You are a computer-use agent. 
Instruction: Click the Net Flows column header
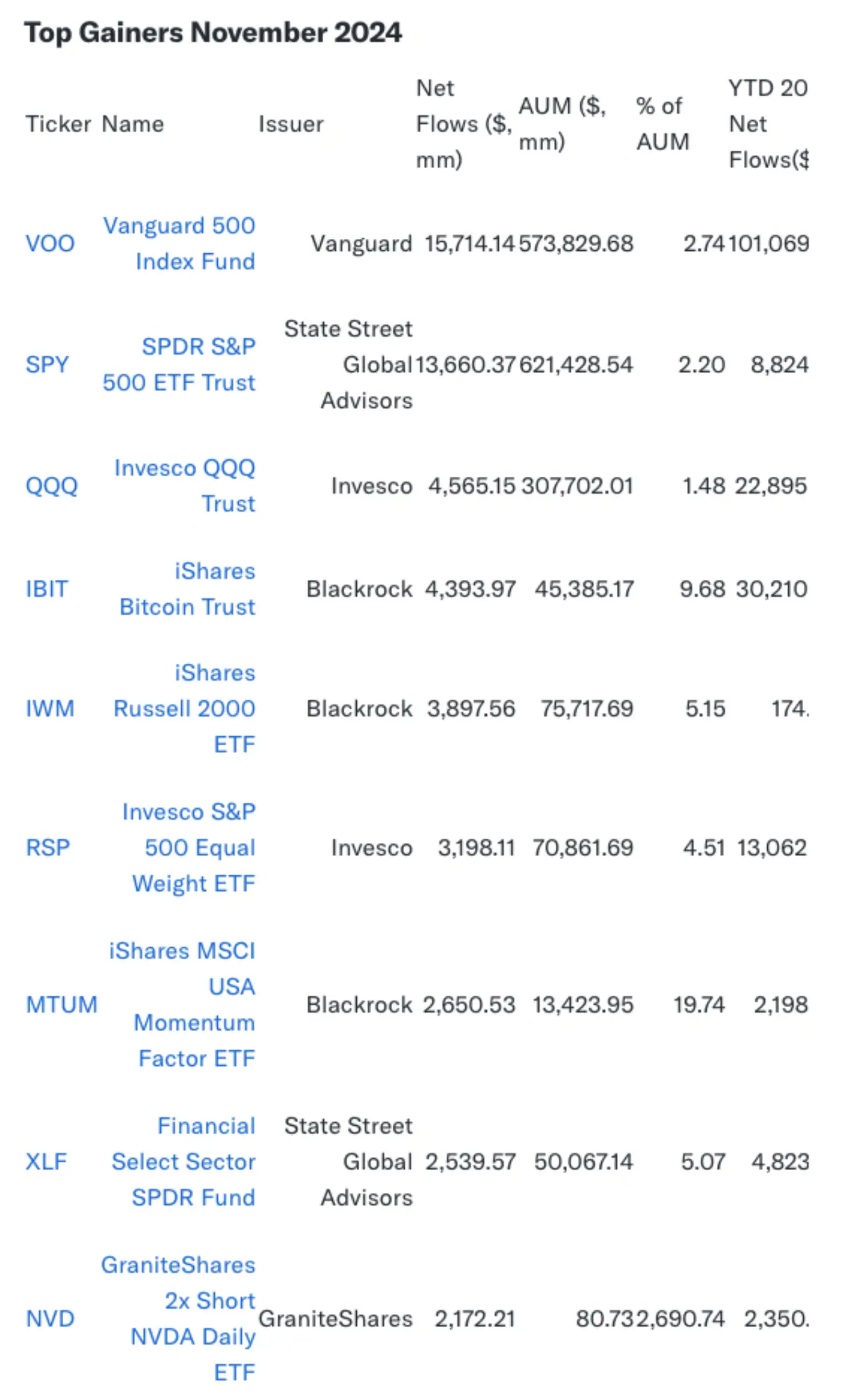point(464,124)
